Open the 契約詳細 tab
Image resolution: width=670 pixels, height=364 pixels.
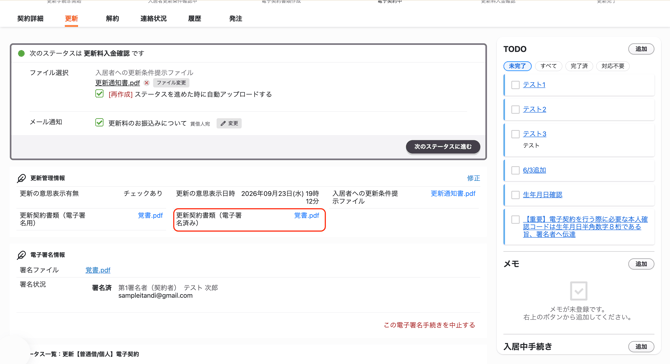tap(30, 18)
